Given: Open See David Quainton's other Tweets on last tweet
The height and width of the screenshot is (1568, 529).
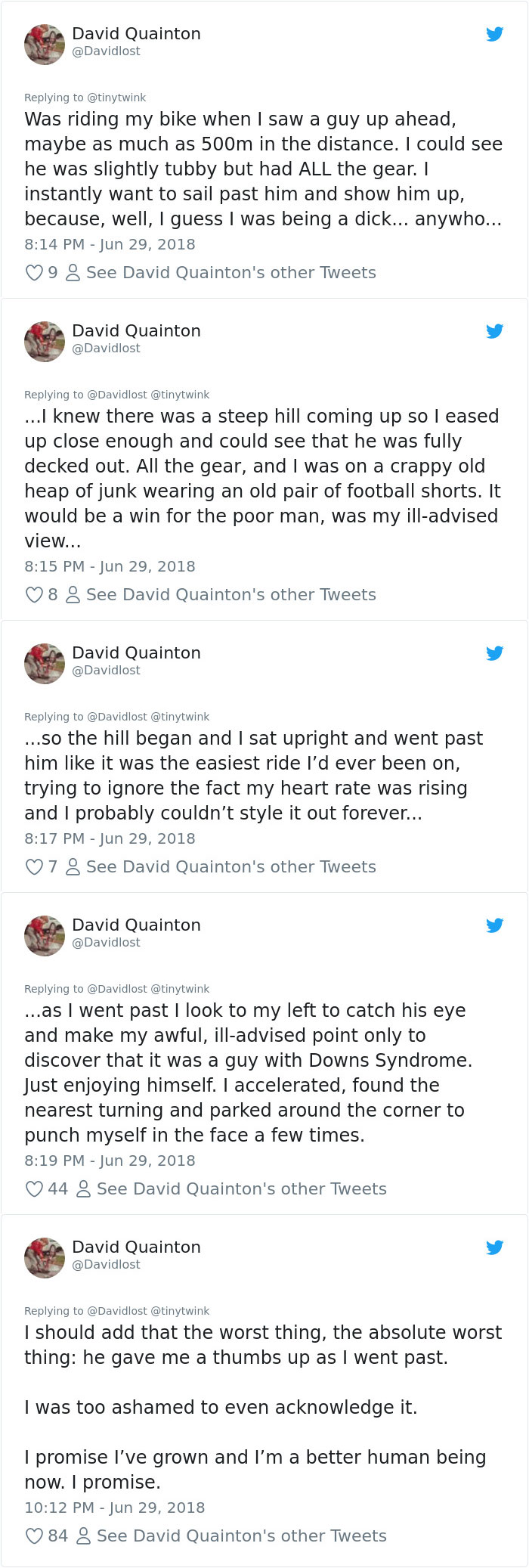Looking at the screenshot, I should click(242, 1535).
